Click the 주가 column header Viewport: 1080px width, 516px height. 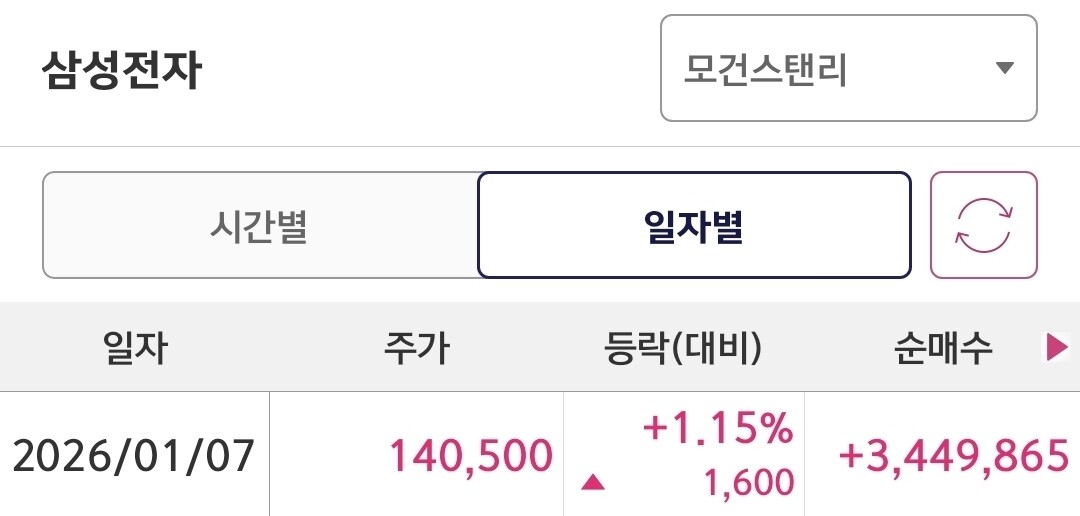[x=416, y=348]
